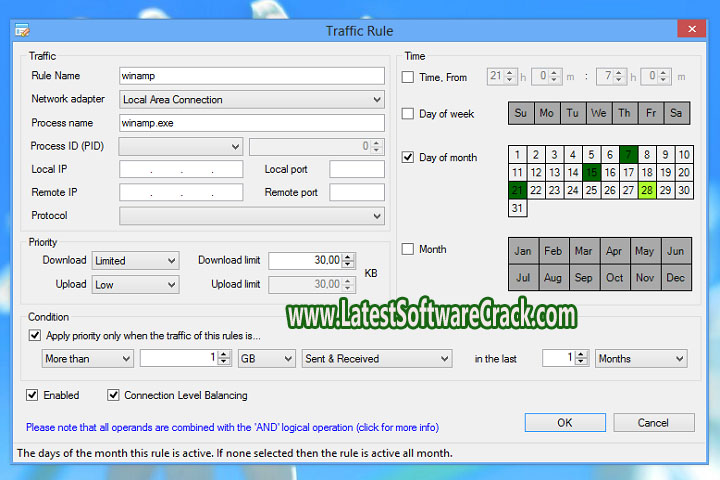Viewport: 720px width, 480px height.
Task: Increase Download limit with spinner up arrow
Action: pos(348,256)
